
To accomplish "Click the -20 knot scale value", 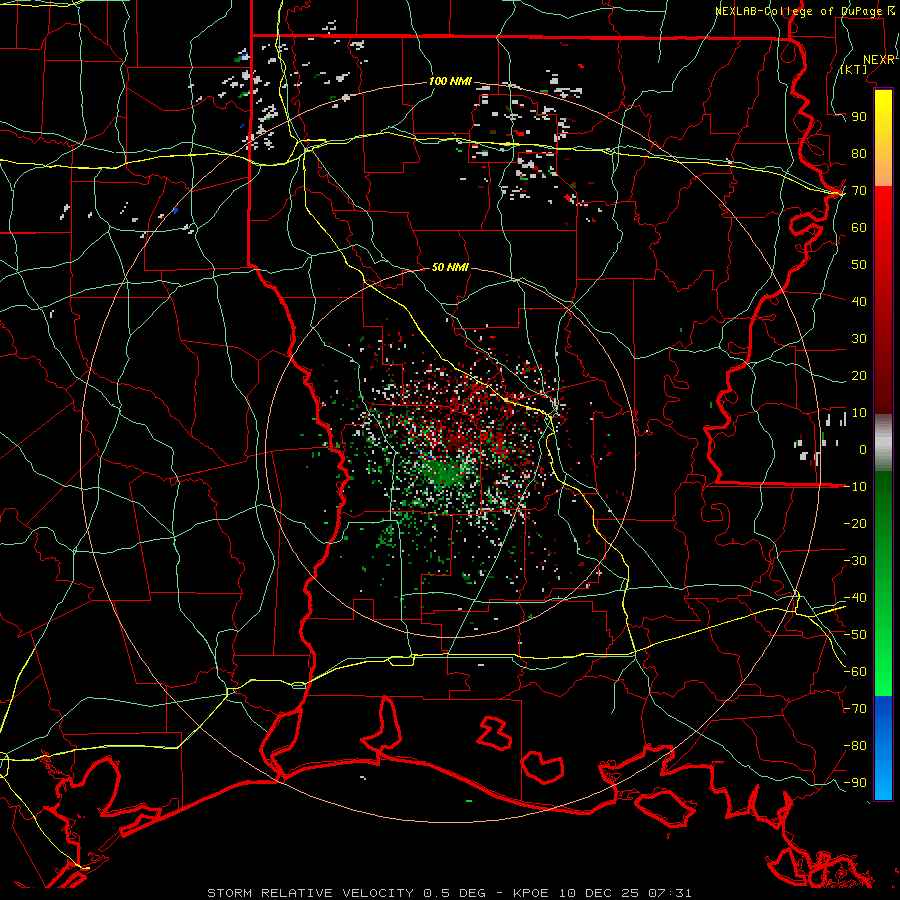I will click(x=855, y=523).
